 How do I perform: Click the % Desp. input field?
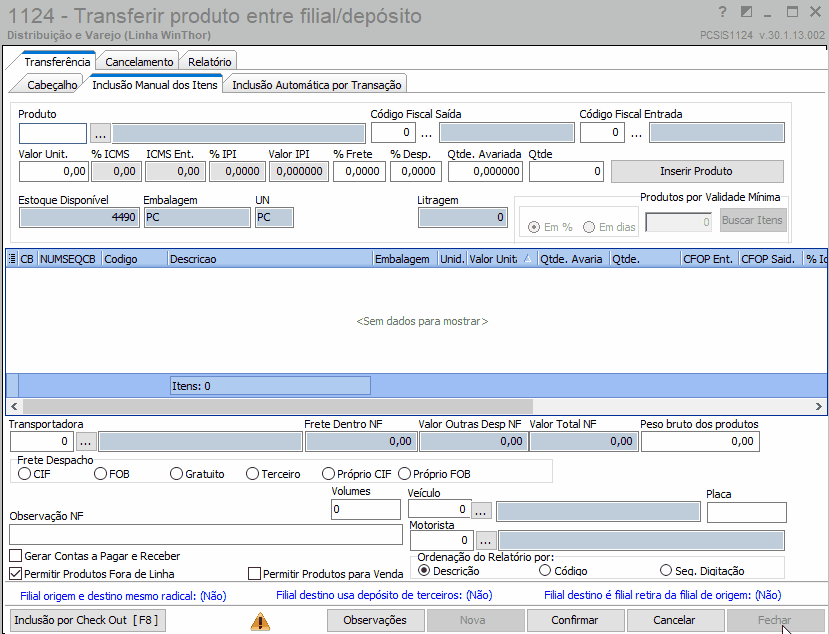pos(416,171)
